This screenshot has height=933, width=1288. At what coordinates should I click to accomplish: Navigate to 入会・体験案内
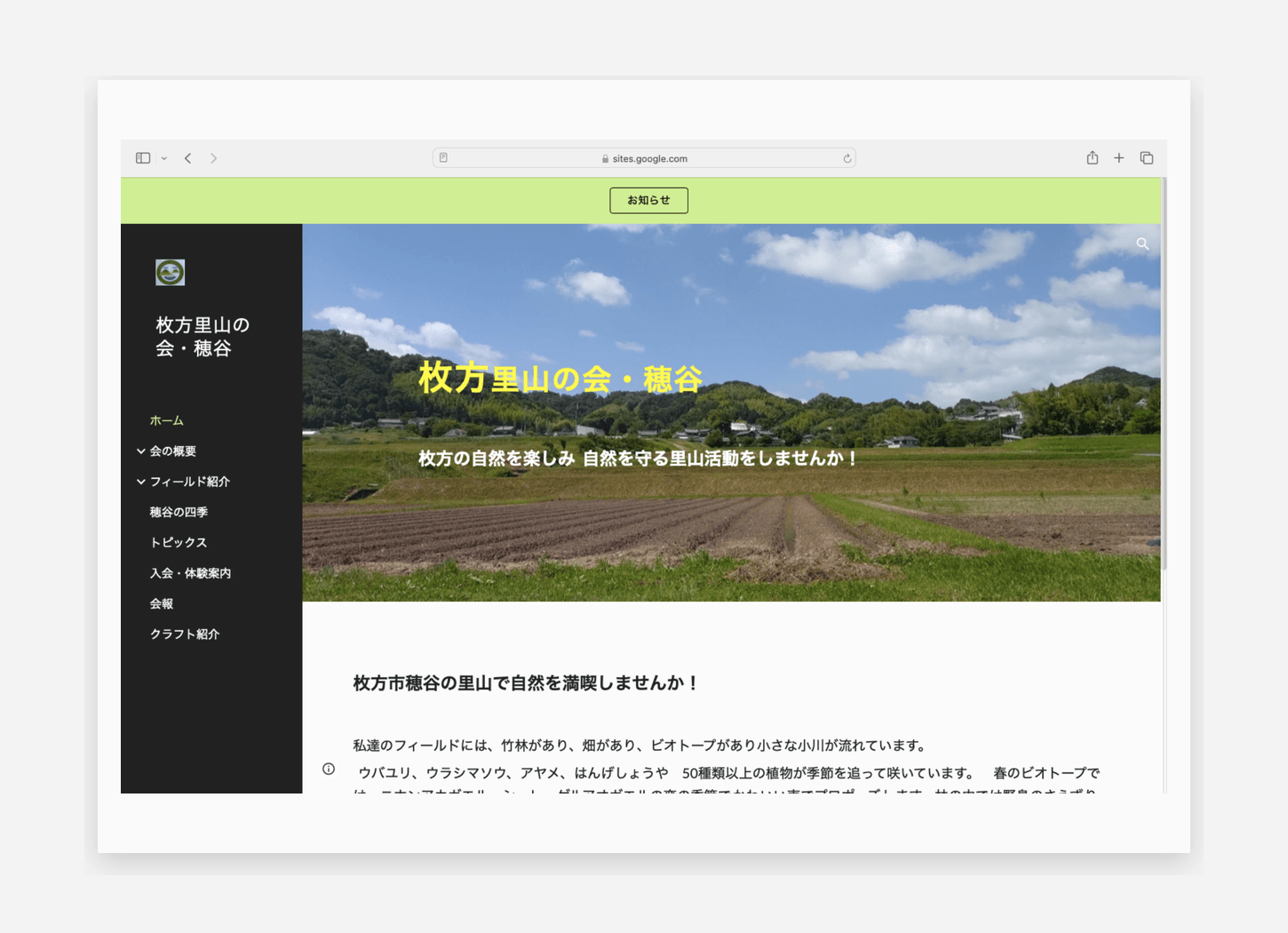(x=190, y=573)
